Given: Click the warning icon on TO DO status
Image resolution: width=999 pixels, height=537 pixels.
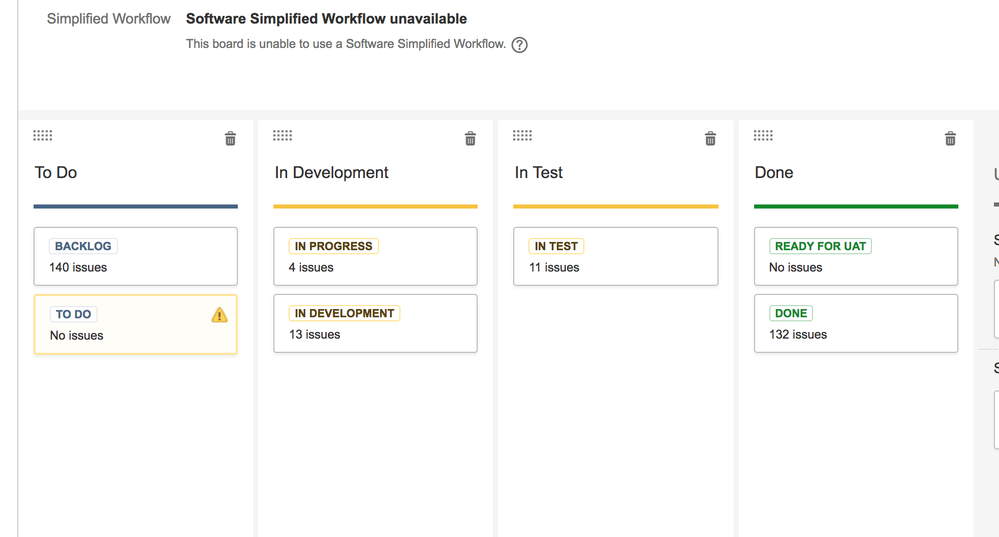Looking at the screenshot, I should [x=219, y=315].
